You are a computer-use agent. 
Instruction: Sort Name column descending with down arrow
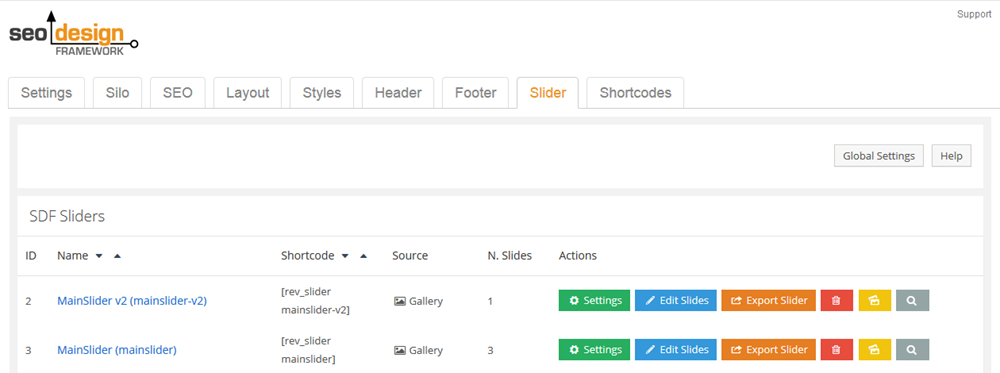[99, 256]
